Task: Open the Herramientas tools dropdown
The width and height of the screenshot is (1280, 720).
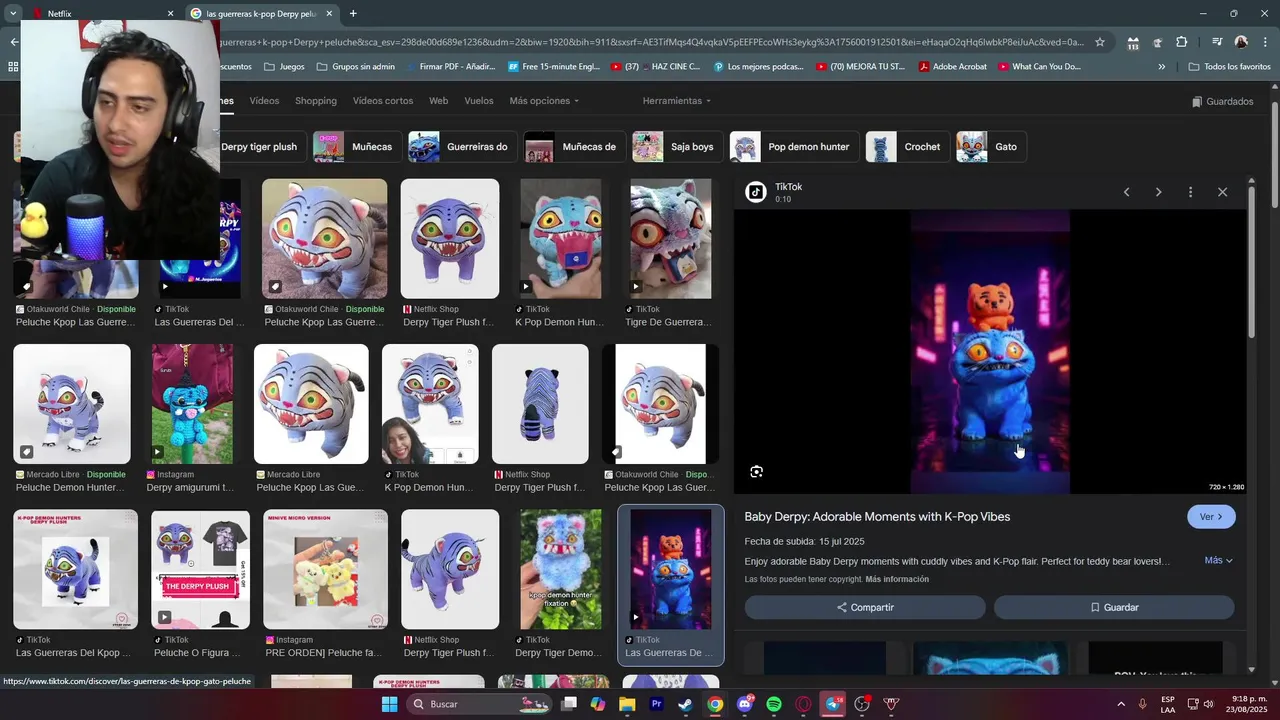Action: tap(677, 101)
